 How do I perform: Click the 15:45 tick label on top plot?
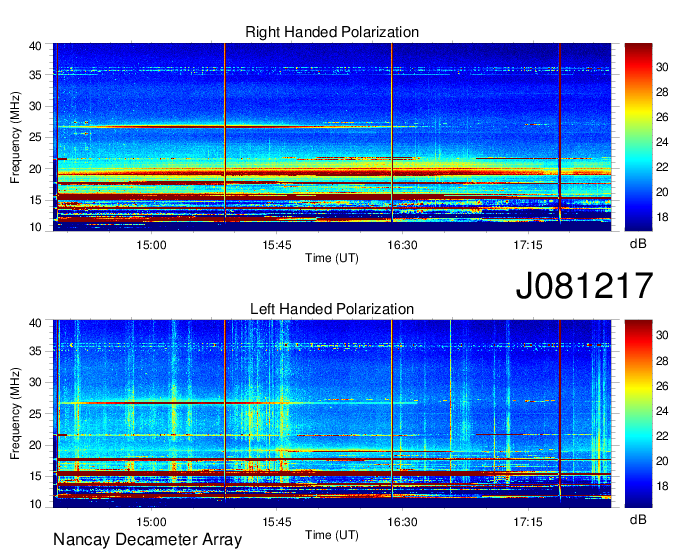277,245
